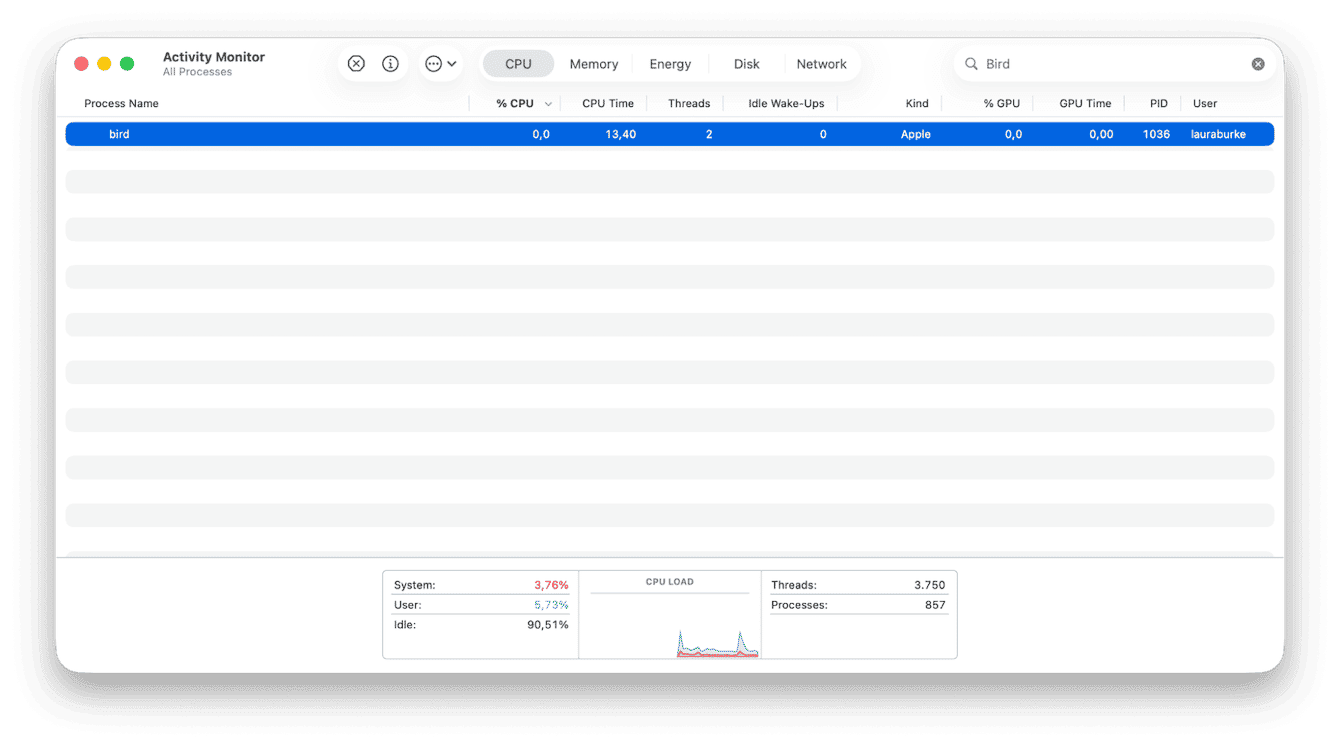Show info for the bird process

(x=390, y=63)
